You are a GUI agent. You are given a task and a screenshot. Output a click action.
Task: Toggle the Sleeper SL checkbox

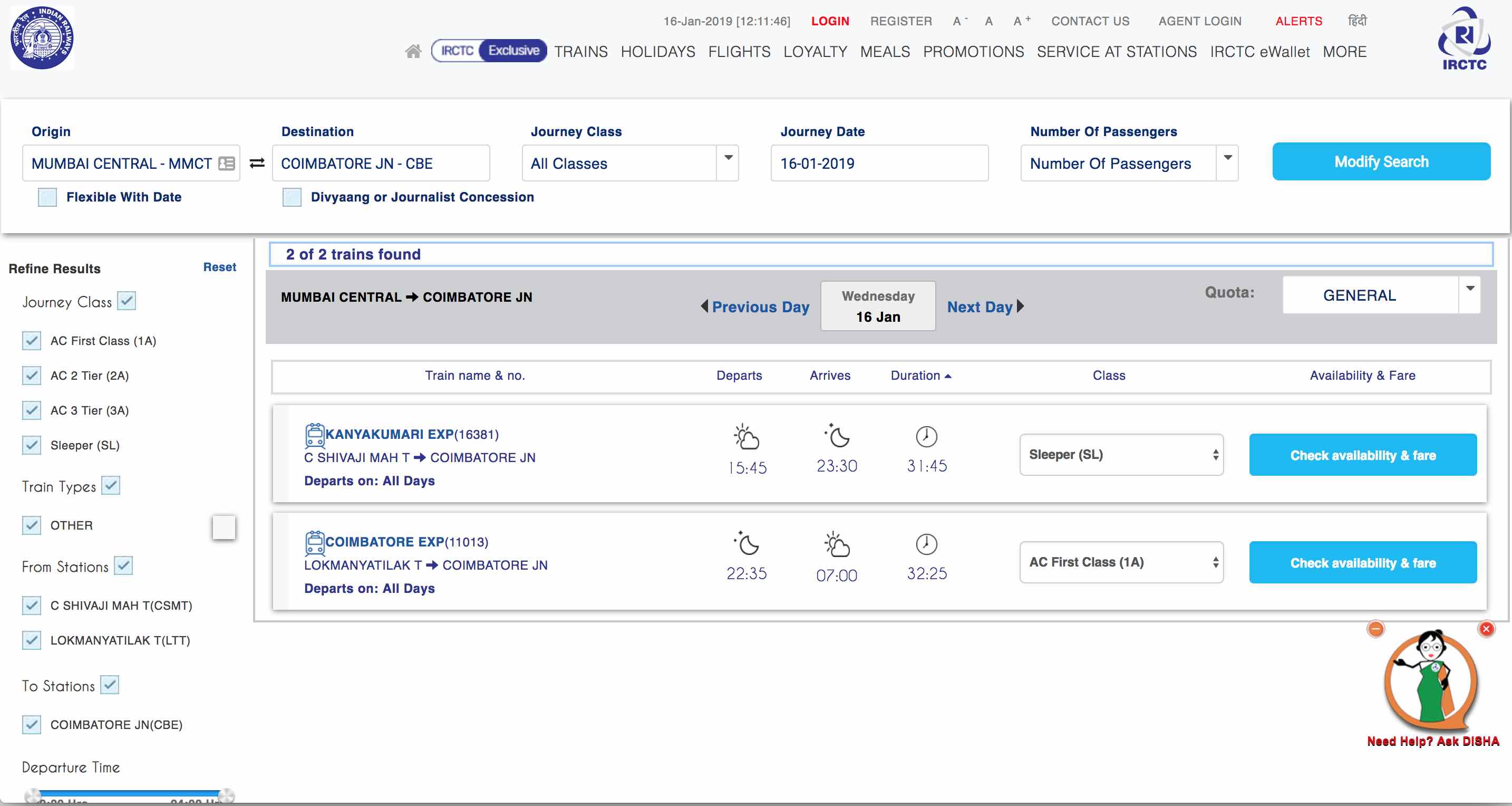31,445
